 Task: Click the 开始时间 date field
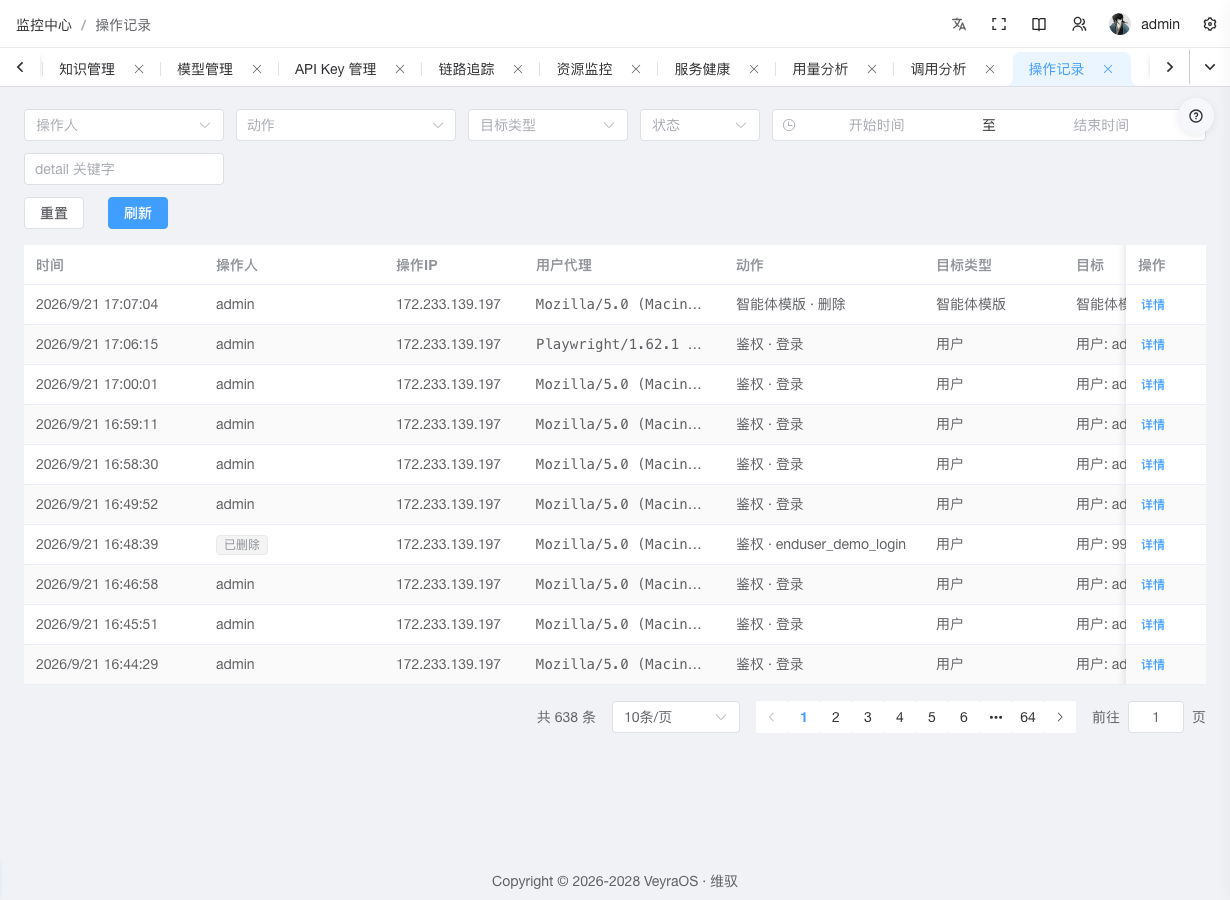click(877, 125)
